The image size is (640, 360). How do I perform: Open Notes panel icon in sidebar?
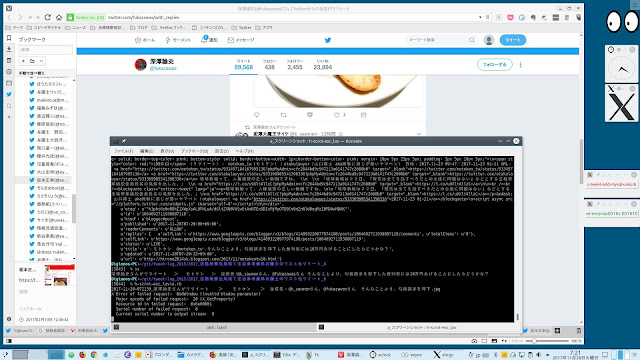(9, 60)
